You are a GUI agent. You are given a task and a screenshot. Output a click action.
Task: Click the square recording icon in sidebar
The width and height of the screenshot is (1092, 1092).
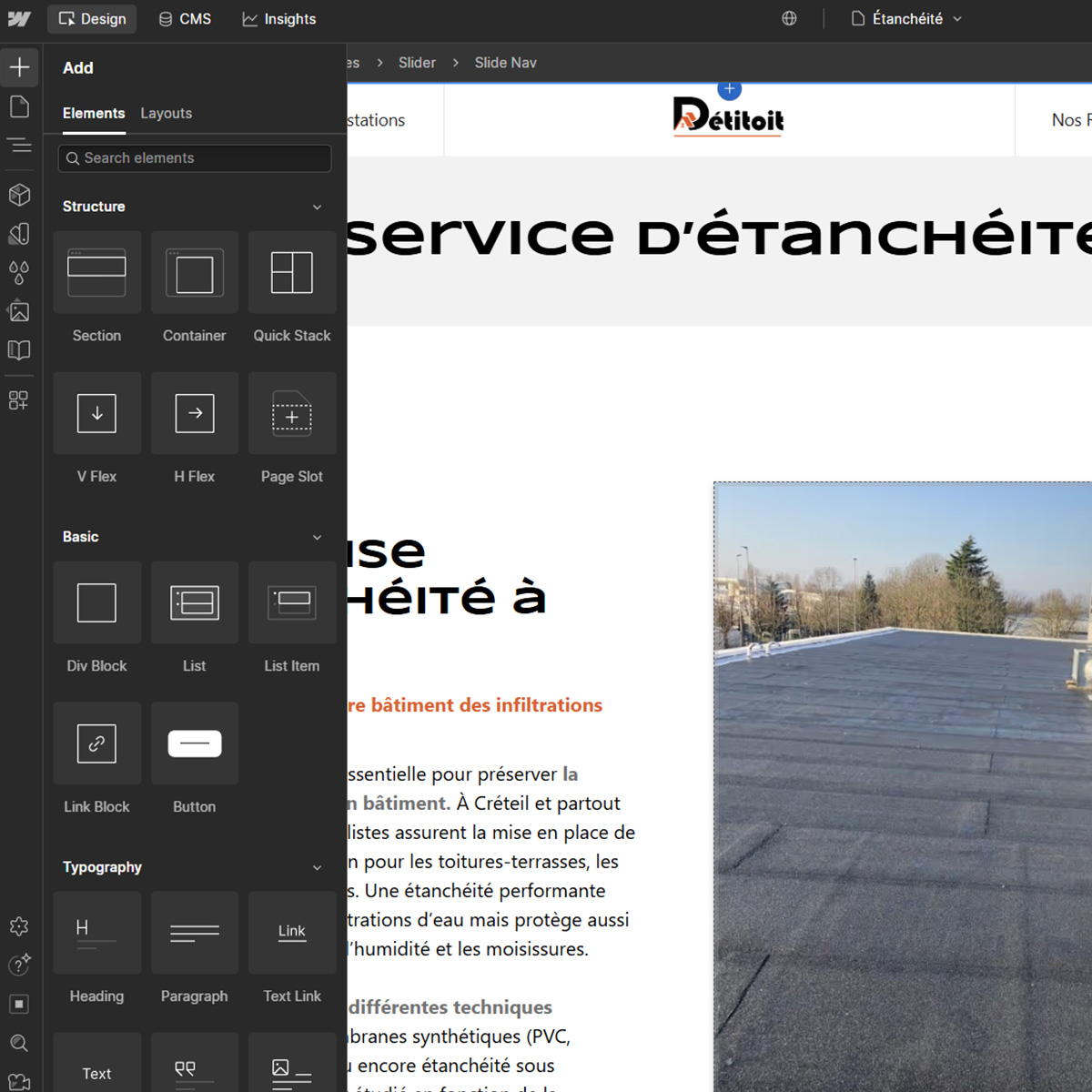pyautogui.click(x=19, y=1004)
